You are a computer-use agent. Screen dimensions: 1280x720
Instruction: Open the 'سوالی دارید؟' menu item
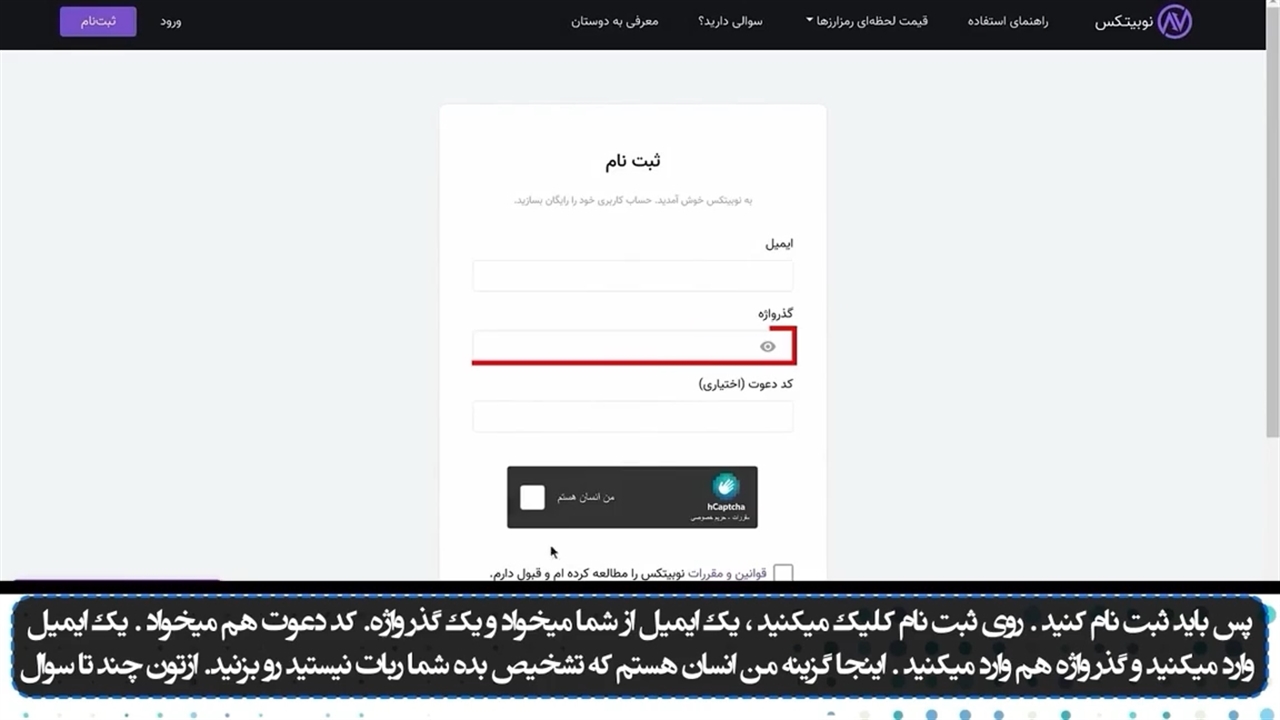click(x=730, y=21)
